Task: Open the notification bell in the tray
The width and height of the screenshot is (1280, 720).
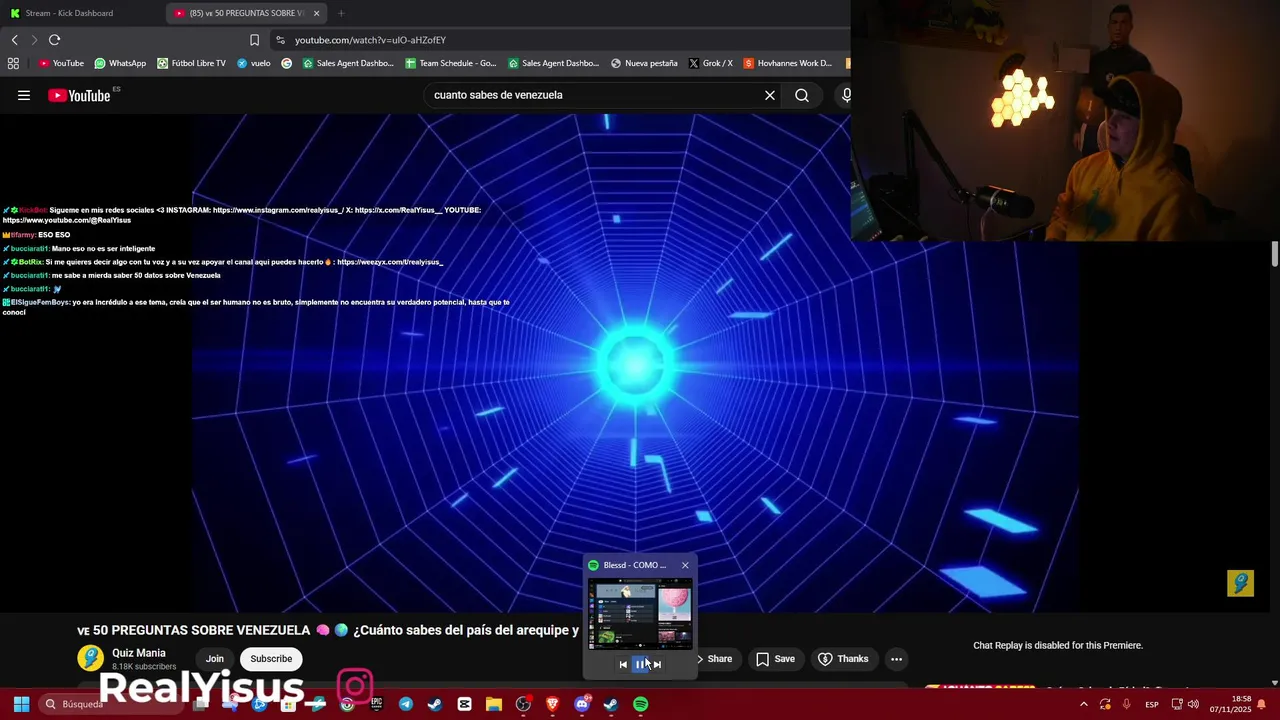Action: 1261,704
